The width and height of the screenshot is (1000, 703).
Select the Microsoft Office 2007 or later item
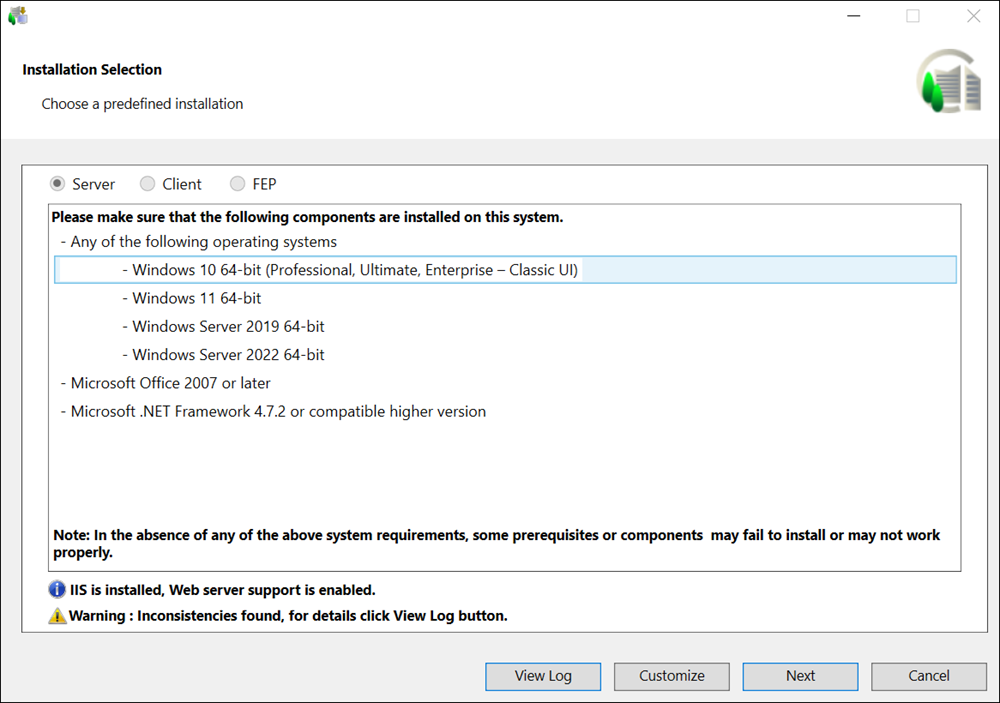click(x=170, y=383)
